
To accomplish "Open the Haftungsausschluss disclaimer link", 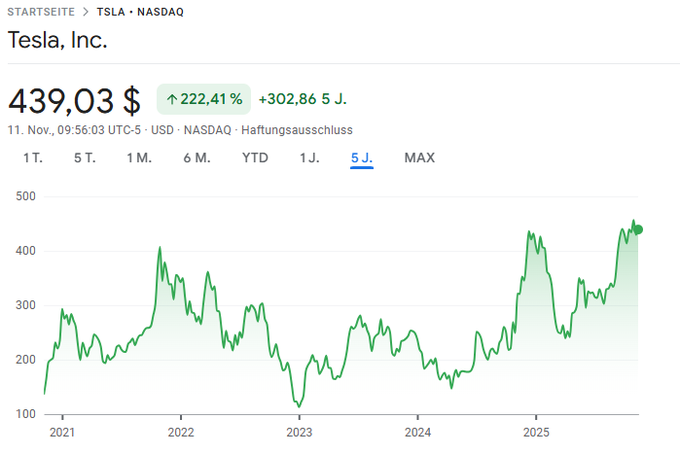I will 297,130.
